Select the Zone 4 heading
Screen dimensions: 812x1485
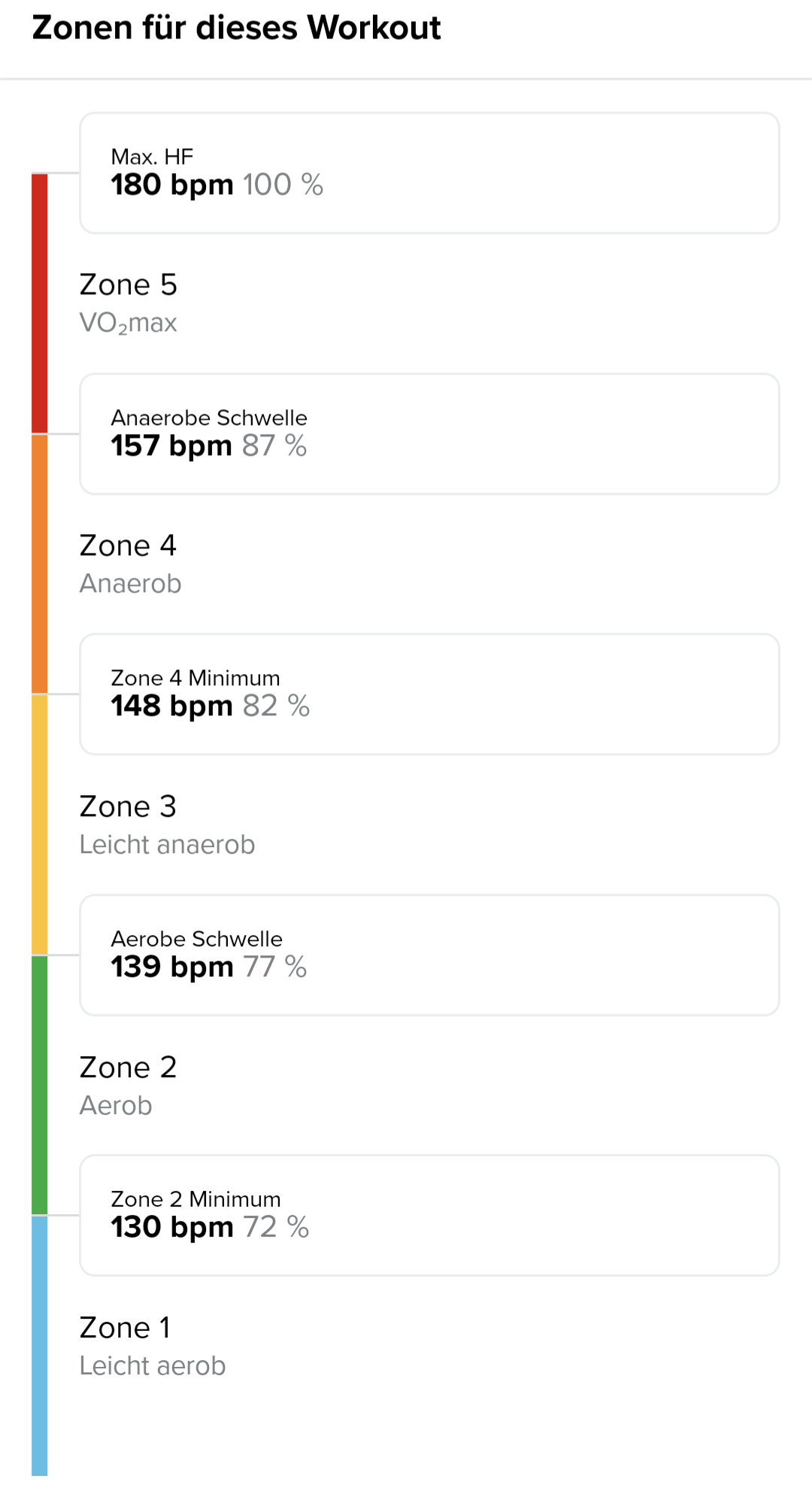pos(128,546)
